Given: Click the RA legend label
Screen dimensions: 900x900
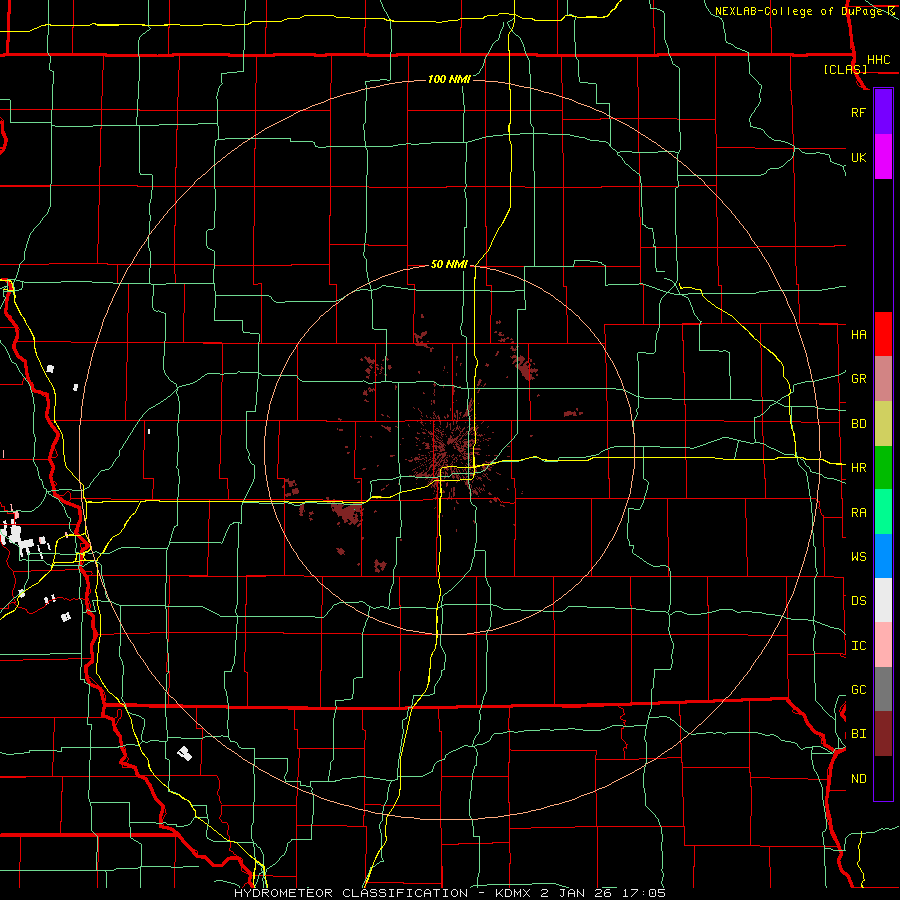Looking at the screenshot, I should pos(858,513).
